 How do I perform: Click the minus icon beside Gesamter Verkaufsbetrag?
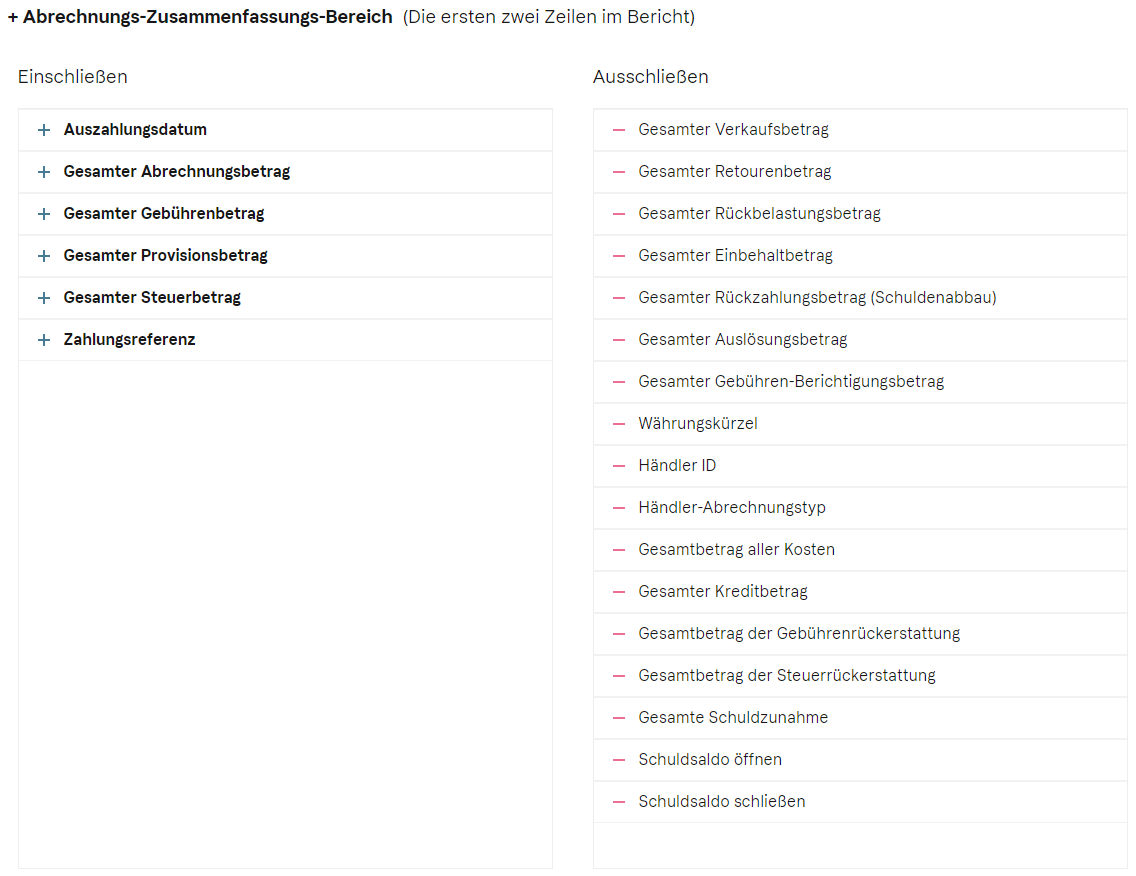pyautogui.click(x=619, y=130)
